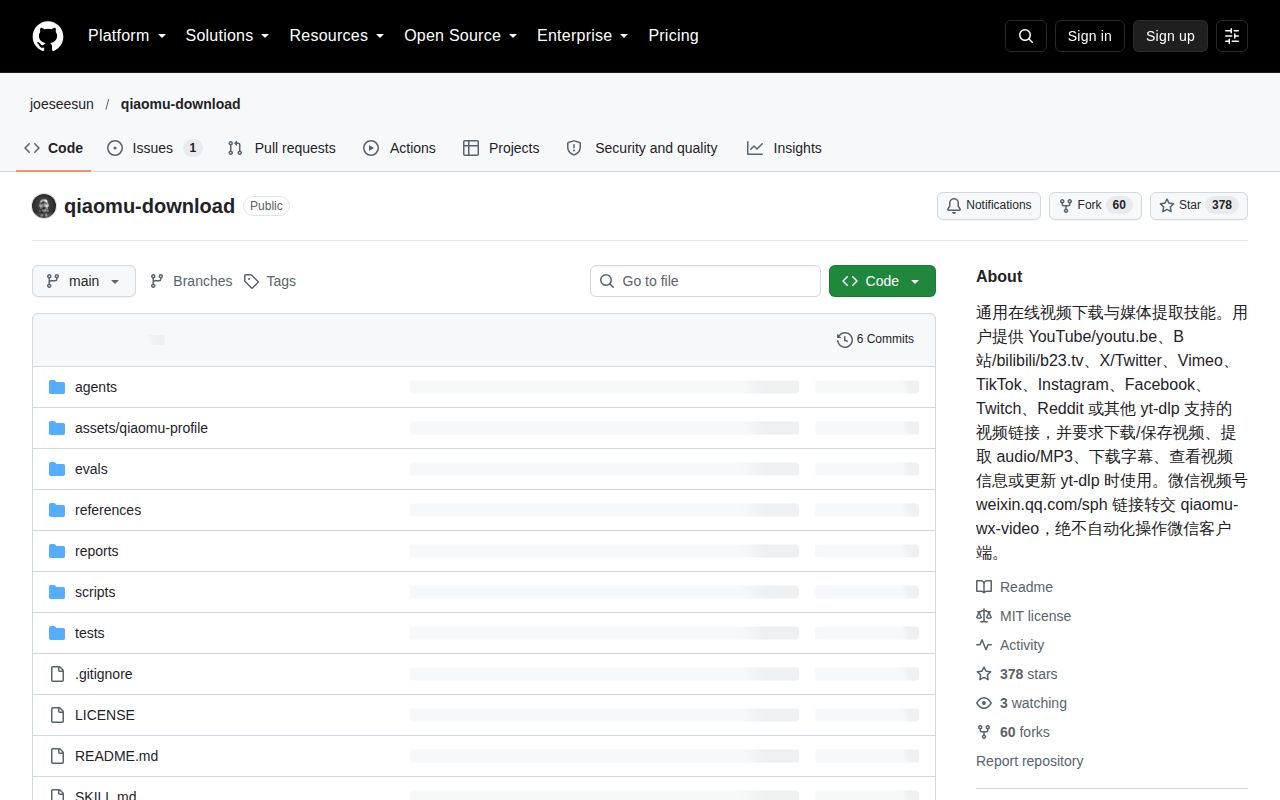Expand the Platform menu
This screenshot has width=1280, height=800.
127,36
